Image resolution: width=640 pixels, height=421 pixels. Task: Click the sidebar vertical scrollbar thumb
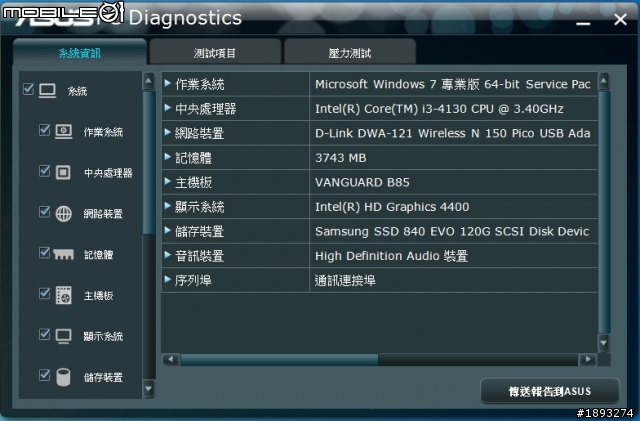tap(149, 163)
